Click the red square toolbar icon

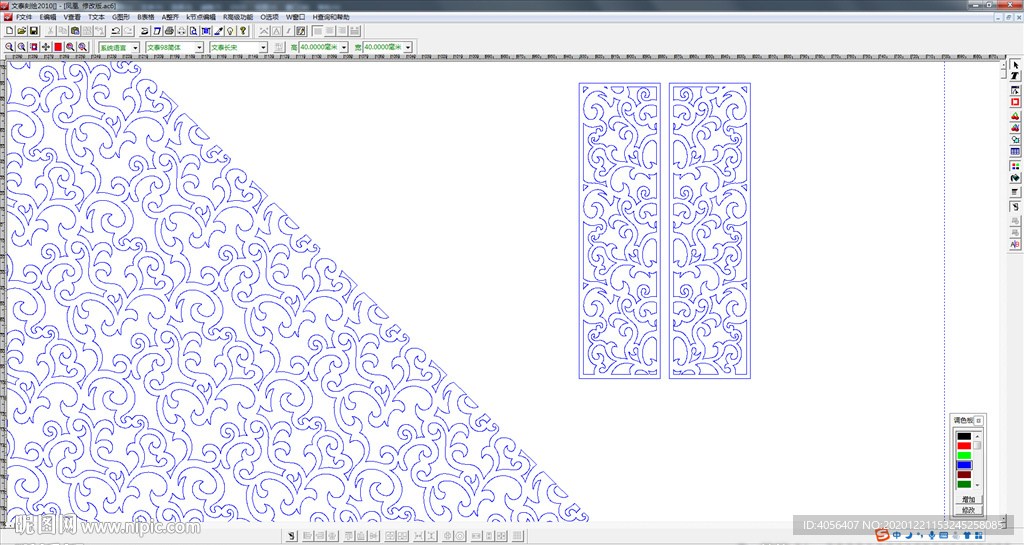coord(58,47)
